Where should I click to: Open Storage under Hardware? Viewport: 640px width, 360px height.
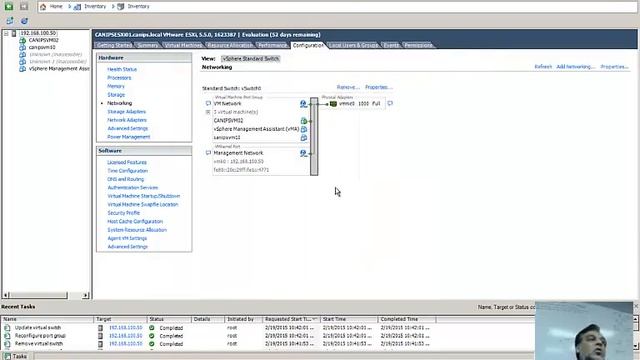pyautogui.click(x=116, y=95)
